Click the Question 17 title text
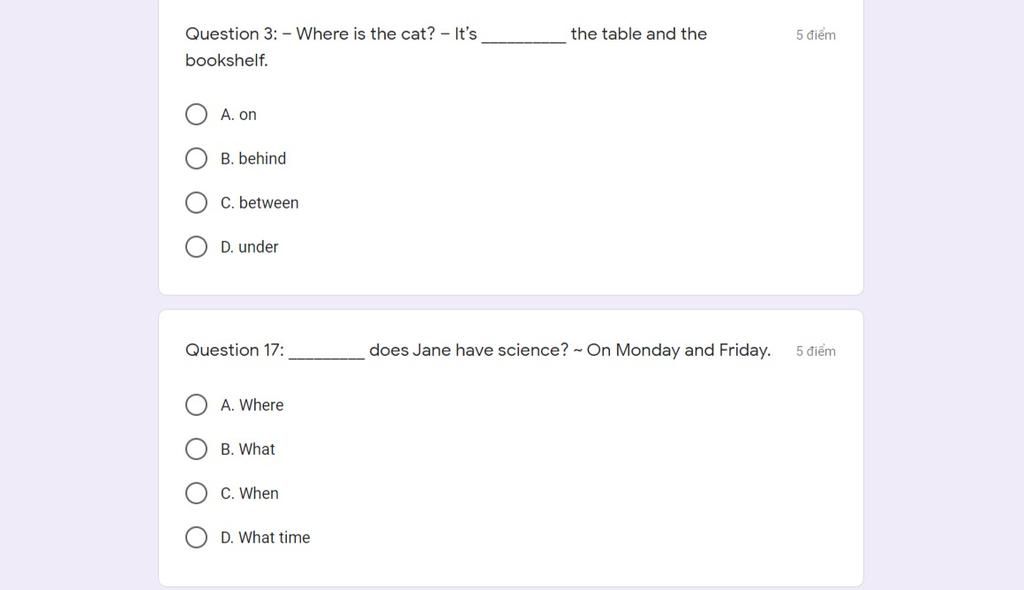This screenshot has height=590, width=1024. point(478,350)
